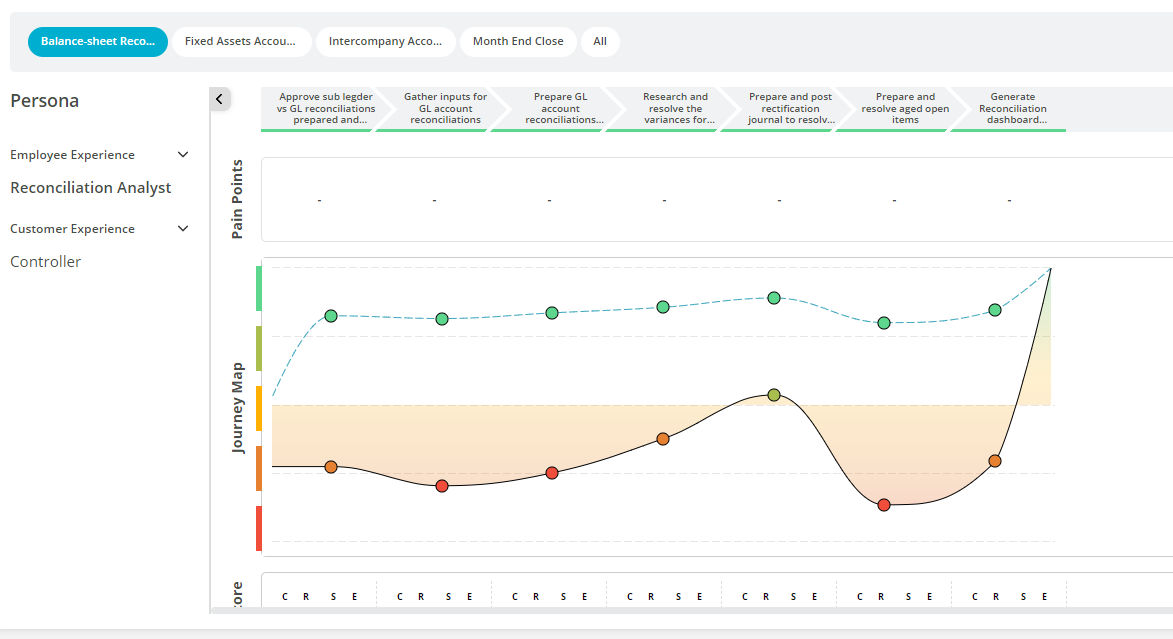
Task: Switch to Fixed Assets Accou tab
Action: [x=240, y=42]
